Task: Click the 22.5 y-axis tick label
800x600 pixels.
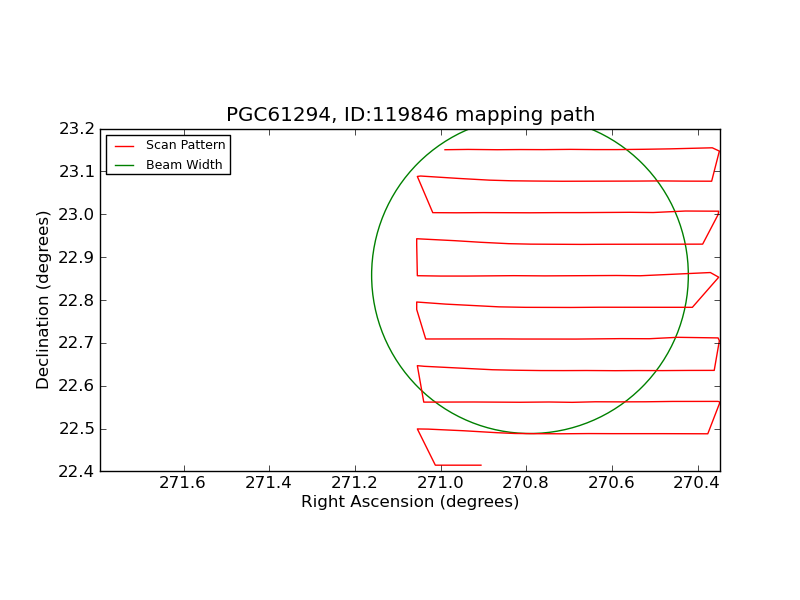Action: point(77,429)
